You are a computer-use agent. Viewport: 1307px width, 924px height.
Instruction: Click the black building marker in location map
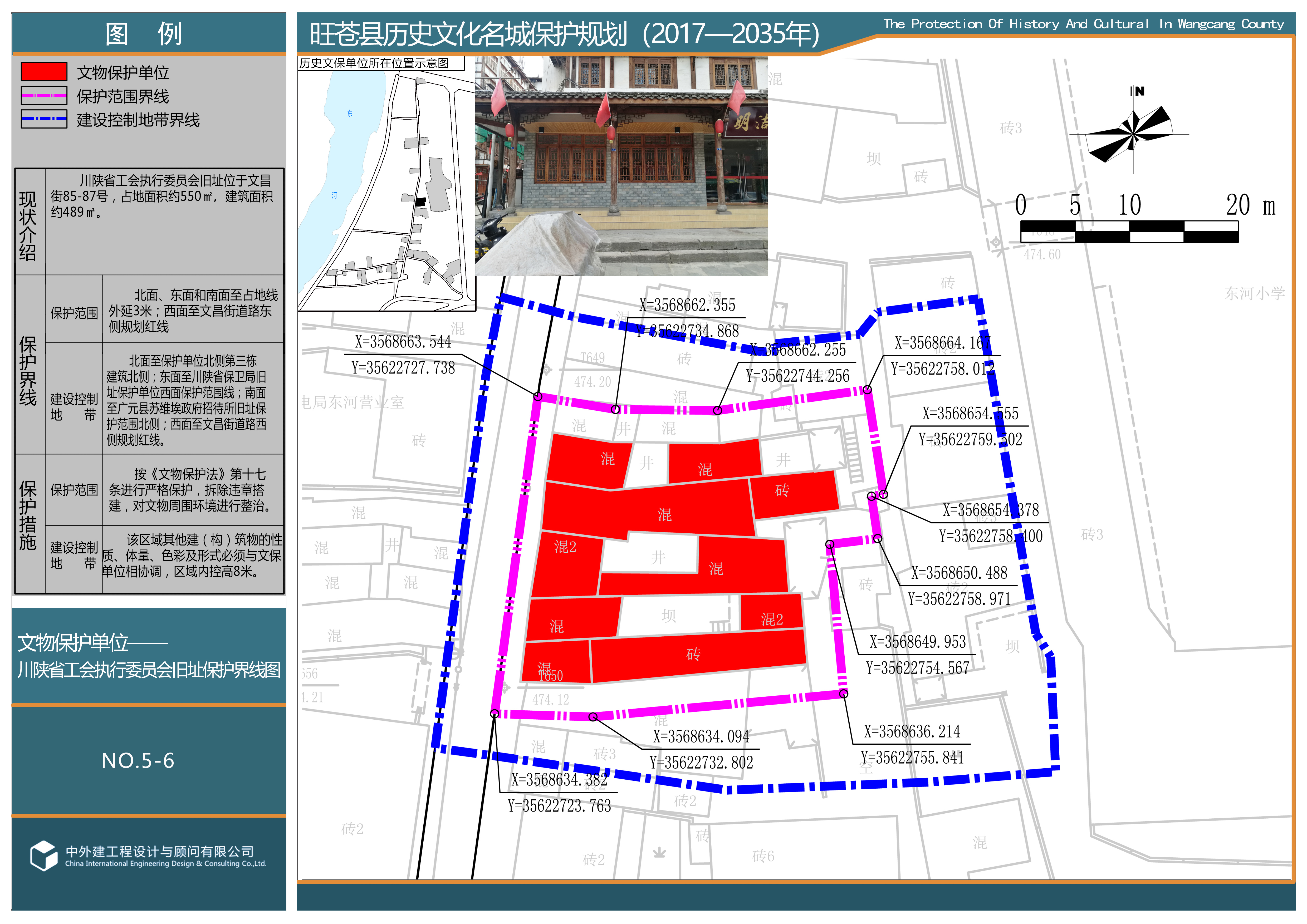pyautogui.click(x=420, y=201)
